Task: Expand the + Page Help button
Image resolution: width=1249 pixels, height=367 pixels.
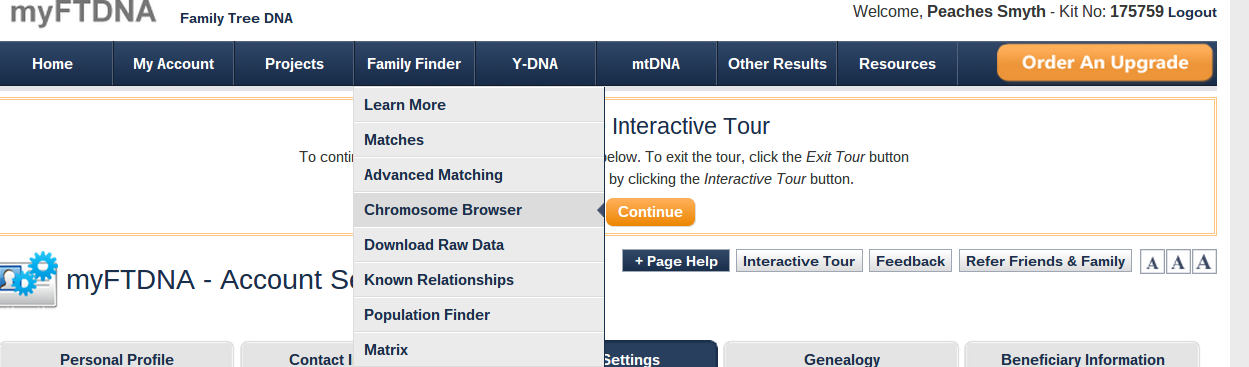Action: tap(676, 261)
